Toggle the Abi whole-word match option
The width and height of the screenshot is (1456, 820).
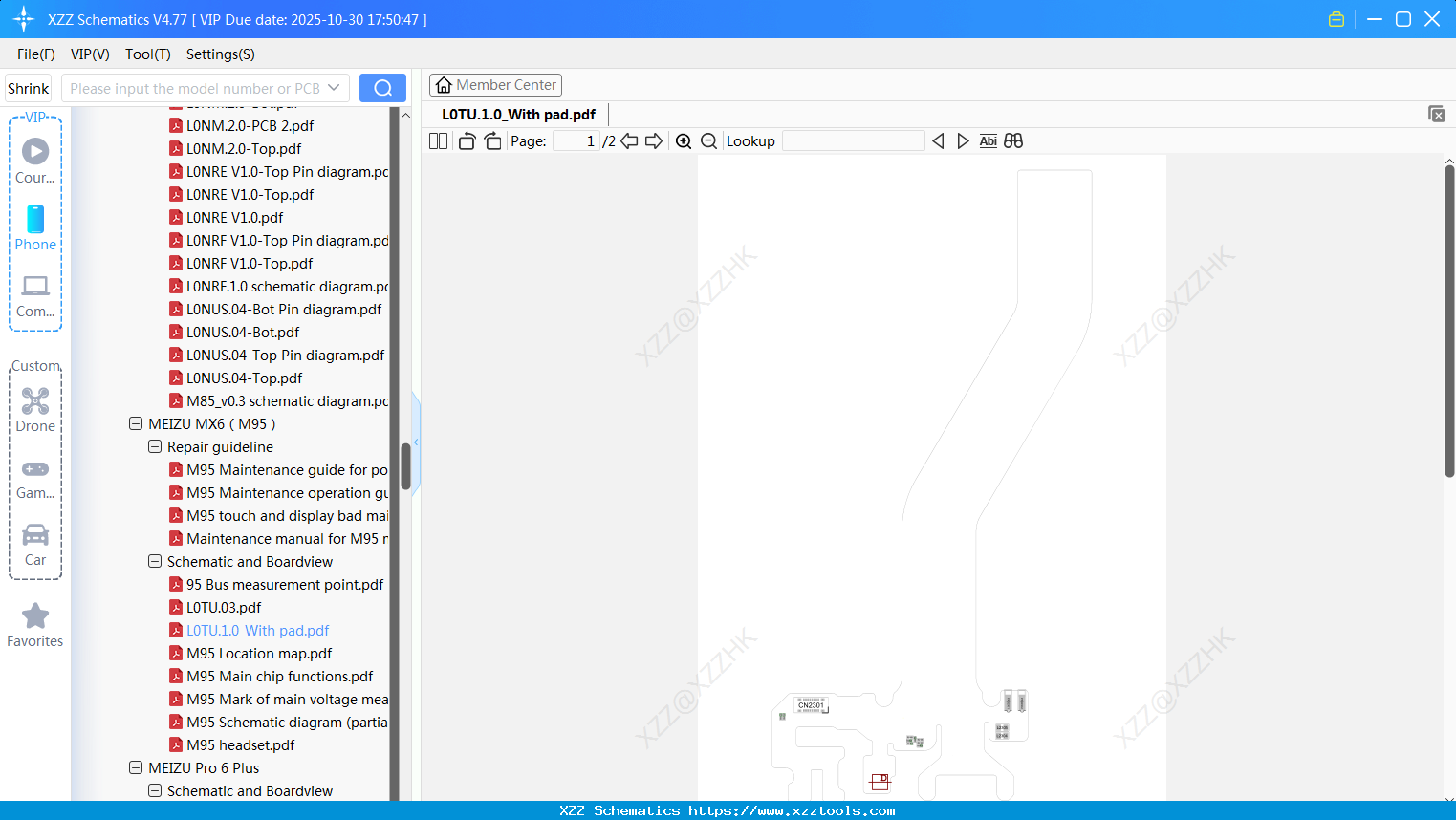coord(989,141)
